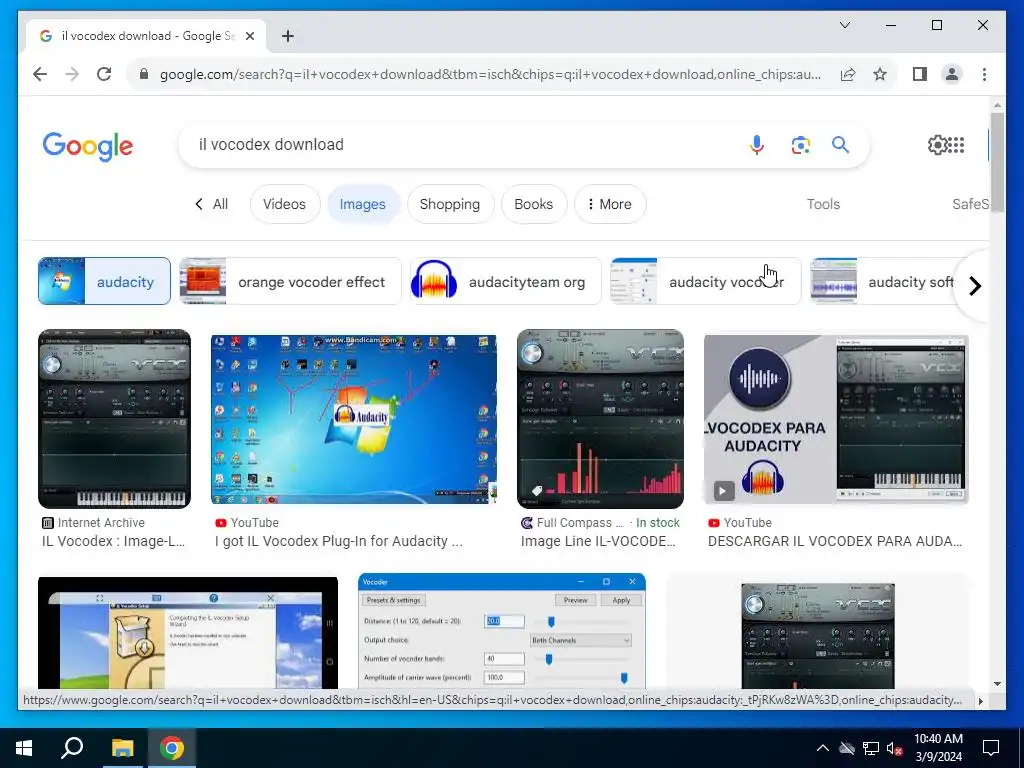Bookmark this page with star icon

880,74
